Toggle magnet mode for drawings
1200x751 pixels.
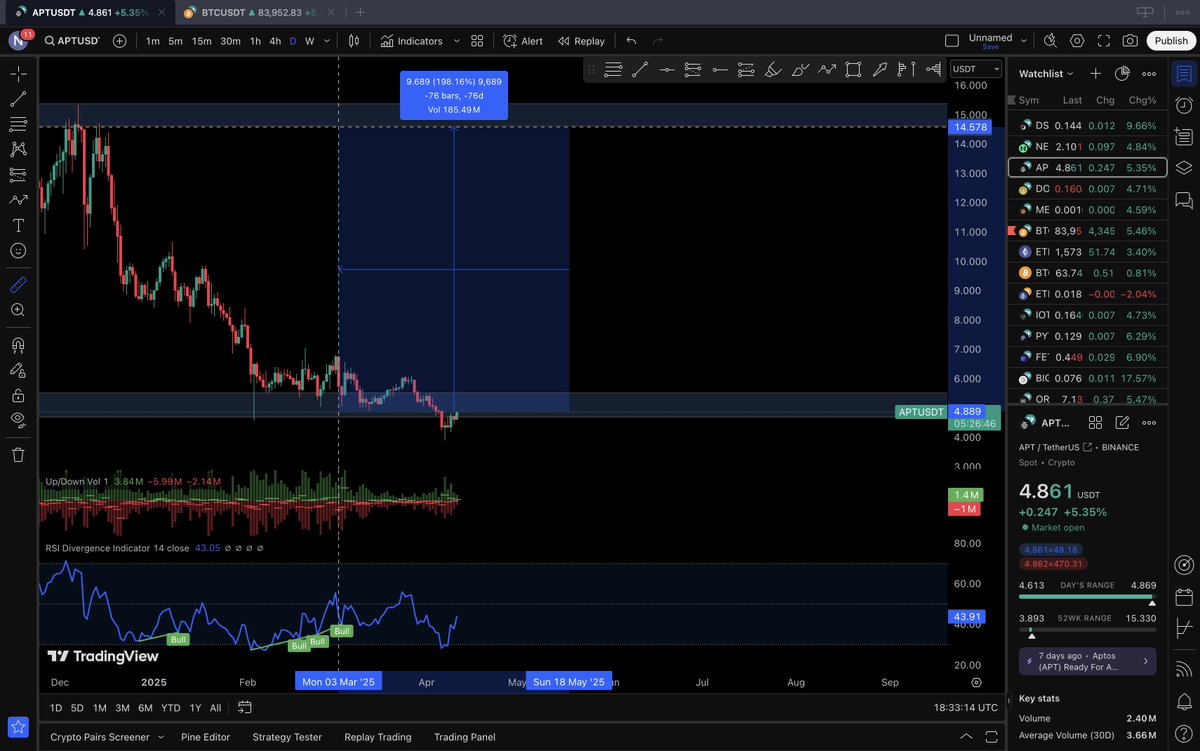(18, 345)
